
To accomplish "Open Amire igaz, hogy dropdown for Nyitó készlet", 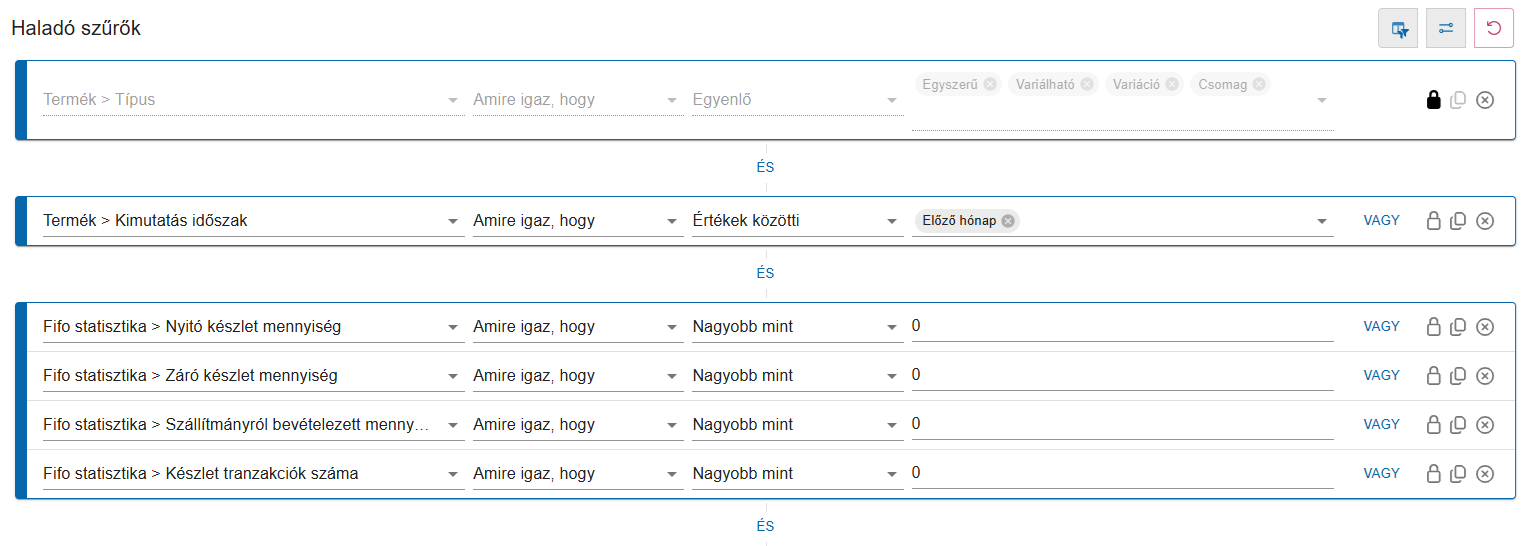I will click(673, 327).
